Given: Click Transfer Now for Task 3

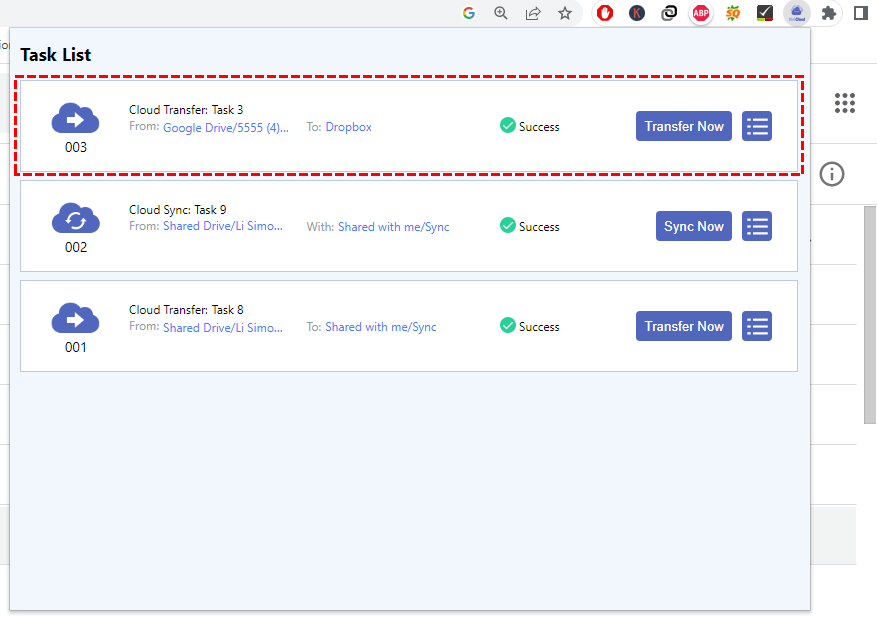Looking at the screenshot, I should click(683, 126).
